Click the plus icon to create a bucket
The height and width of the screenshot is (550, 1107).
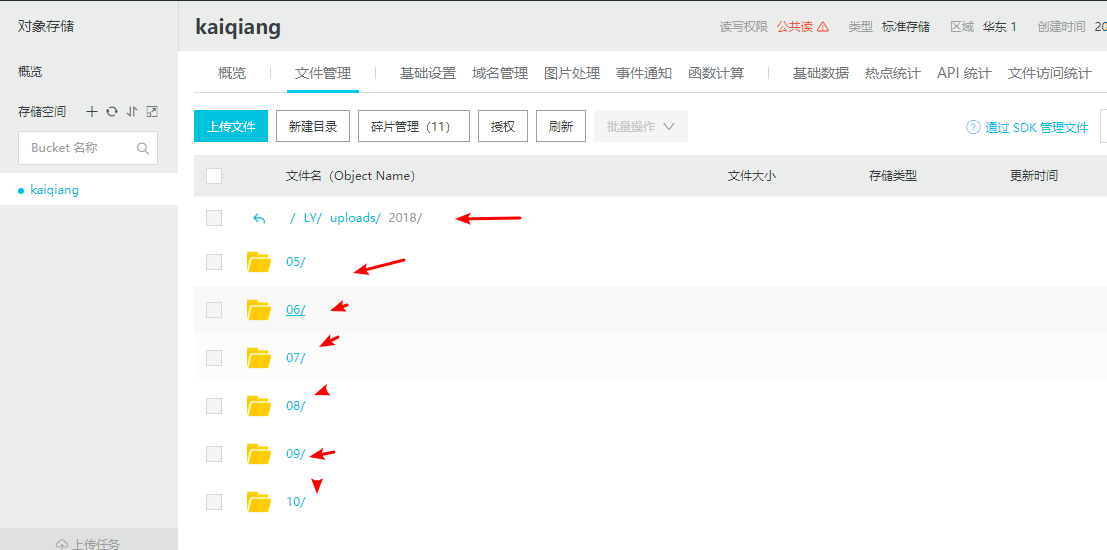pos(92,112)
